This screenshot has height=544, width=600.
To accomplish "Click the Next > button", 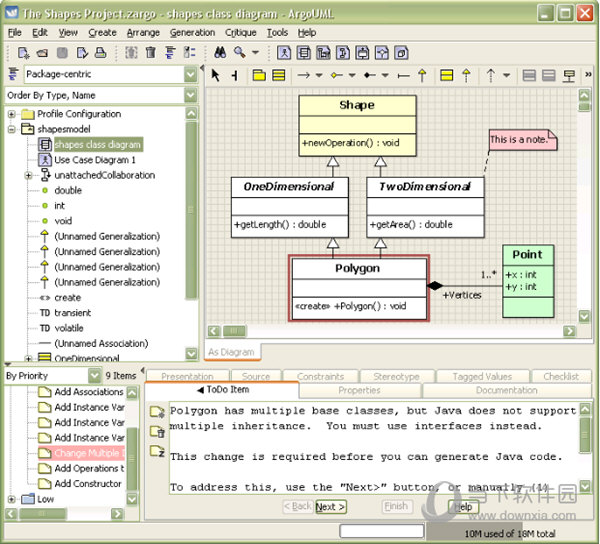I will tap(331, 507).
